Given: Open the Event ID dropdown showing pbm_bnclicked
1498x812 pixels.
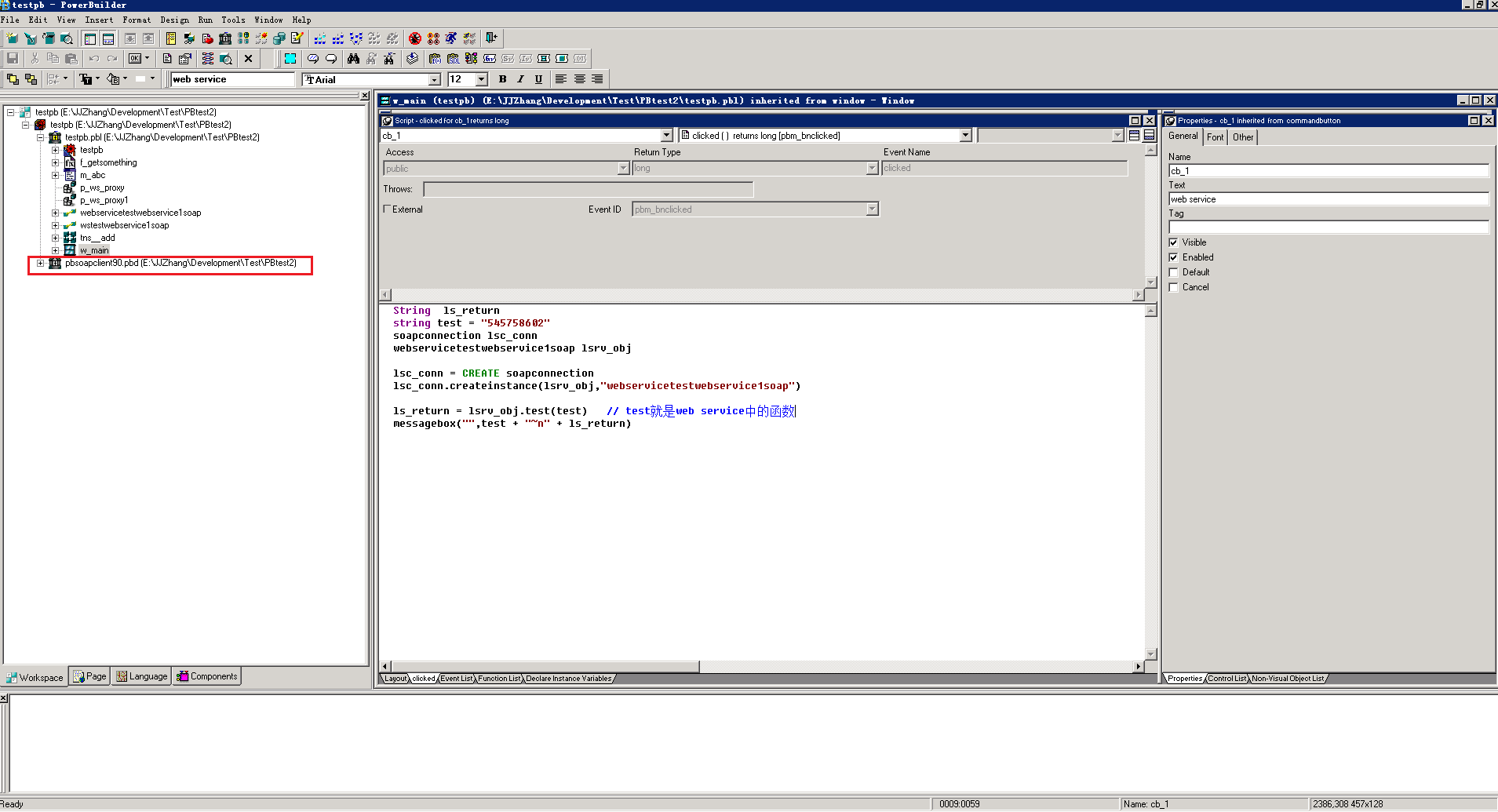Looking at the screenshot, I should coord(871,209).
